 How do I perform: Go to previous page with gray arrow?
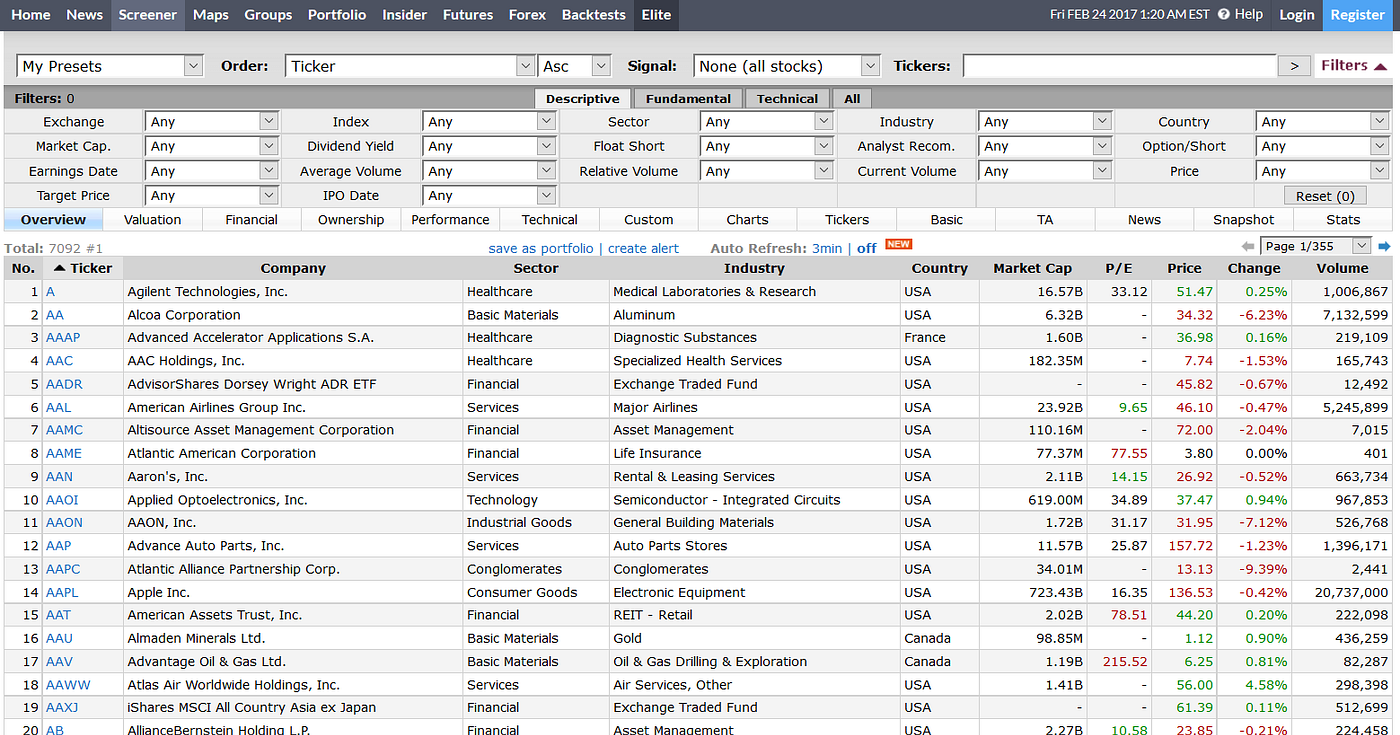[1247, 246]
